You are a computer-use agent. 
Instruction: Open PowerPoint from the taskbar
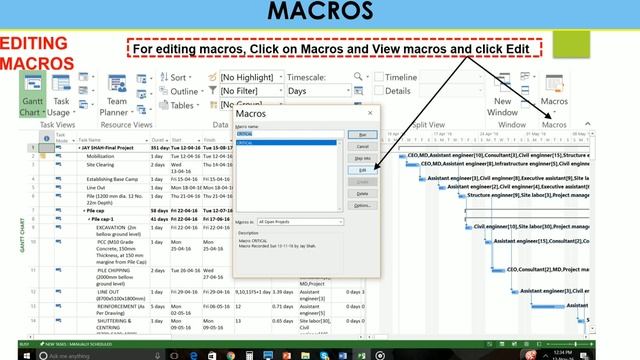tap(287, 356)
